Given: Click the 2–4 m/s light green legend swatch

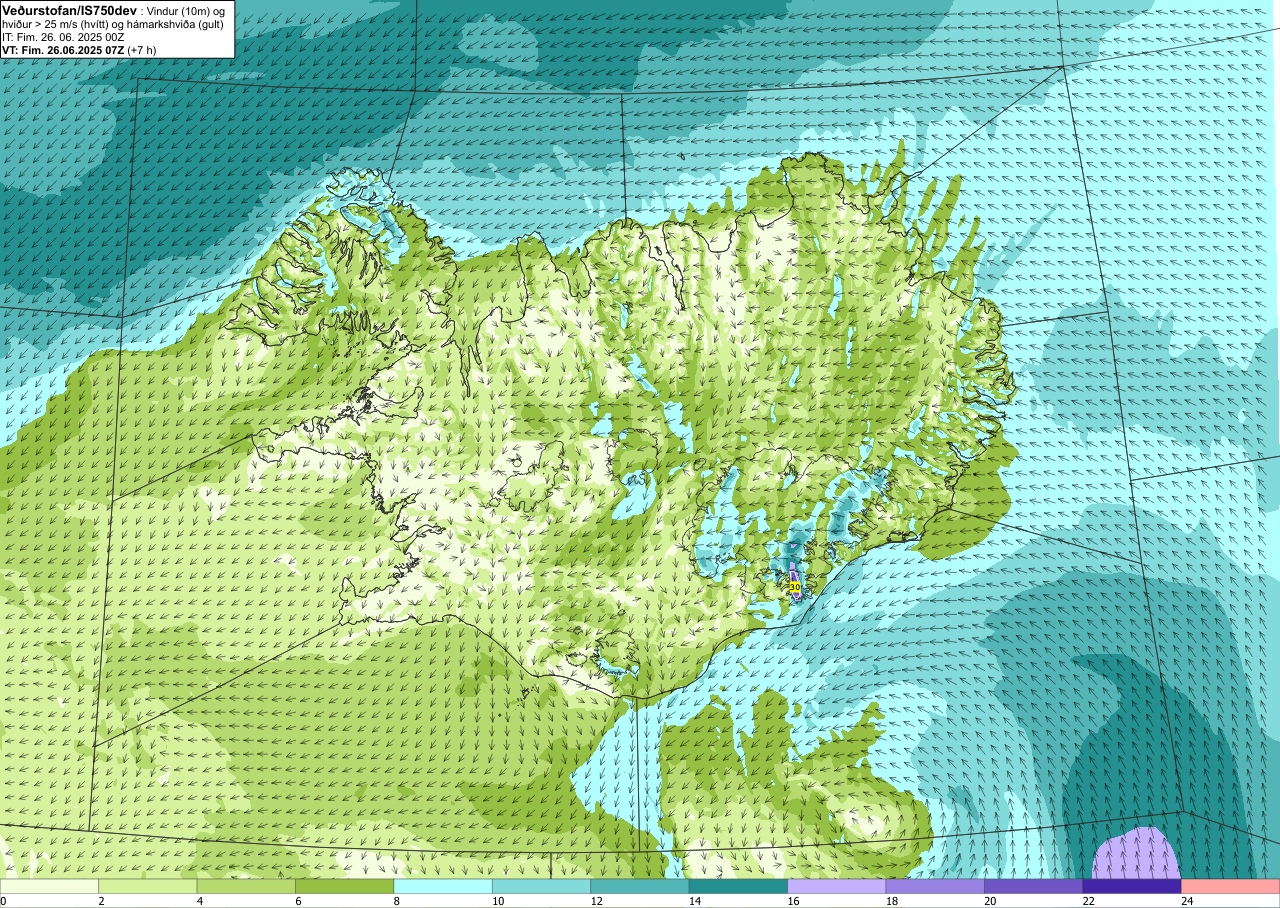Looking at the screenshot, I should pyautogui.click(x=147, y=886).
